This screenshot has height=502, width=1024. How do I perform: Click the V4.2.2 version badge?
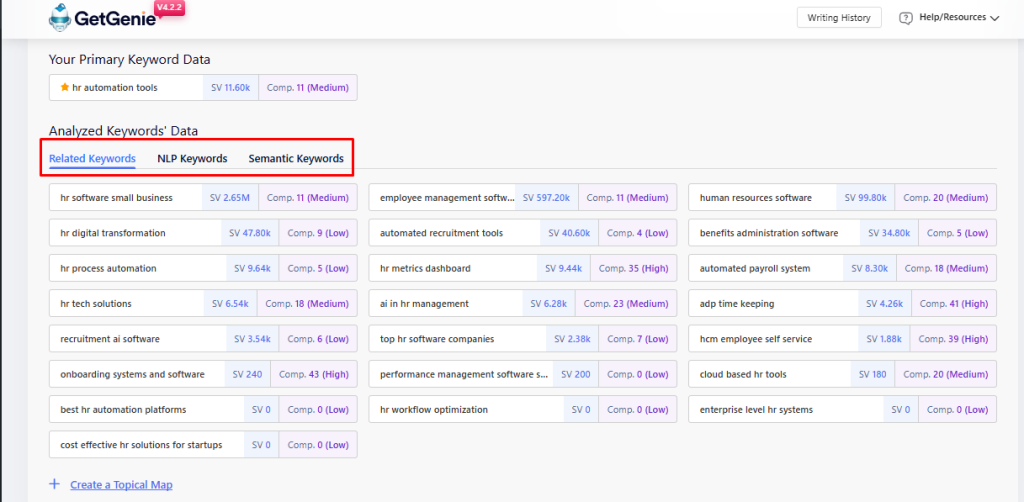point(171,8)
